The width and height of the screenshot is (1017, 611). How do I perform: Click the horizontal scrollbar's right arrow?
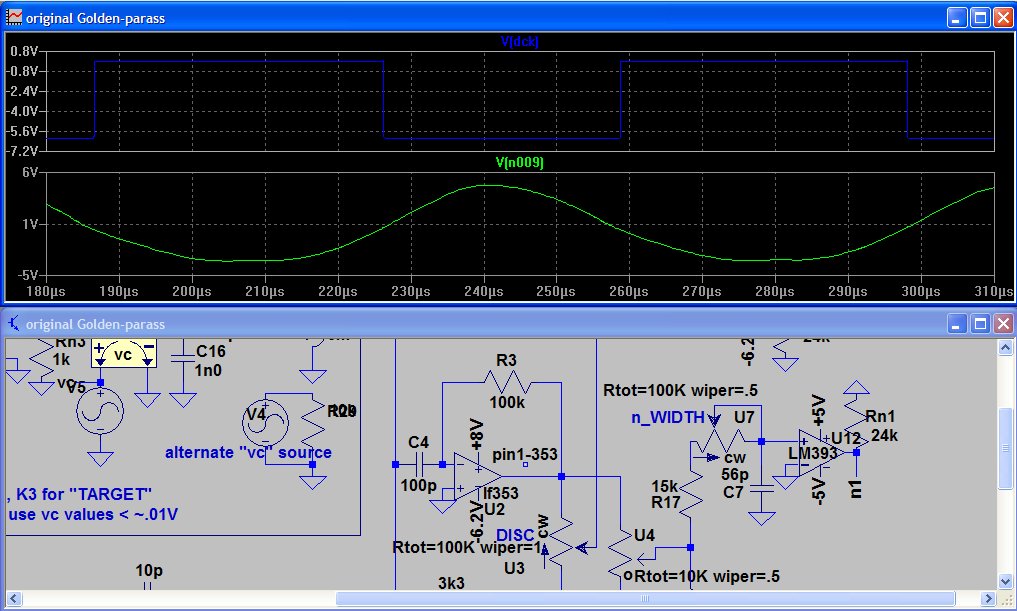[989, 599]
